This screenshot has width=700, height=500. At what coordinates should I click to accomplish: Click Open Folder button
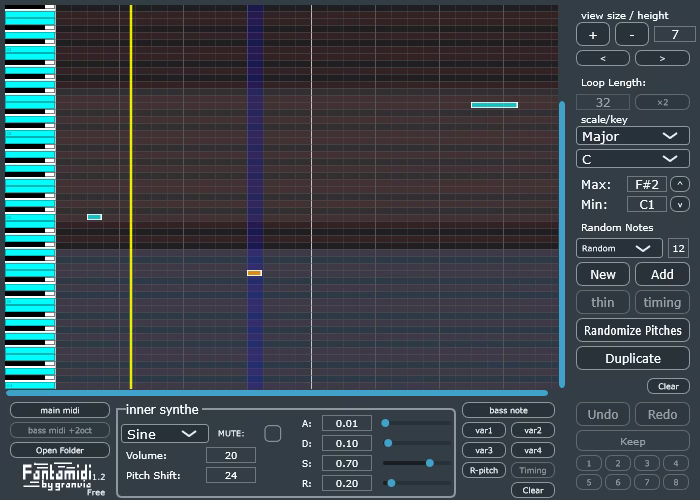click(x=60, y=450)
